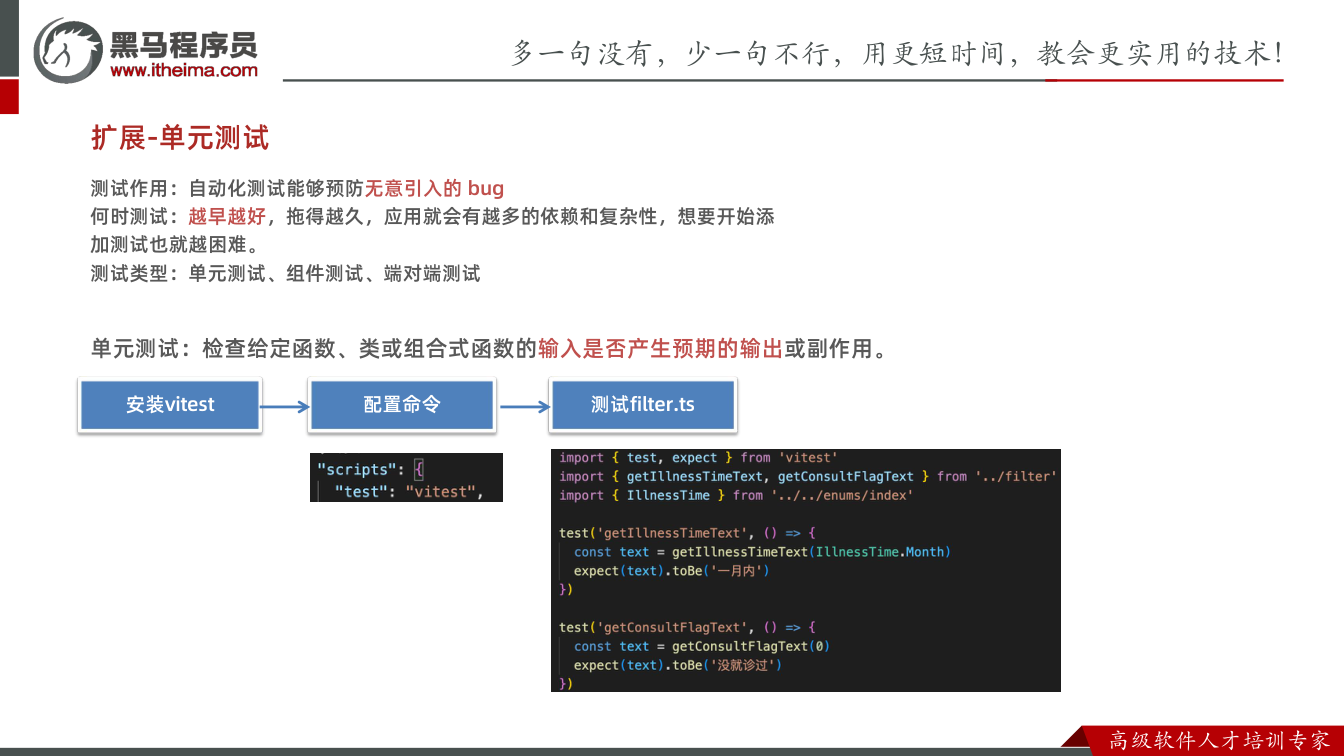1344x756 pixels.
Task: Click the horse head logo icon
Action: coord(68,50)
